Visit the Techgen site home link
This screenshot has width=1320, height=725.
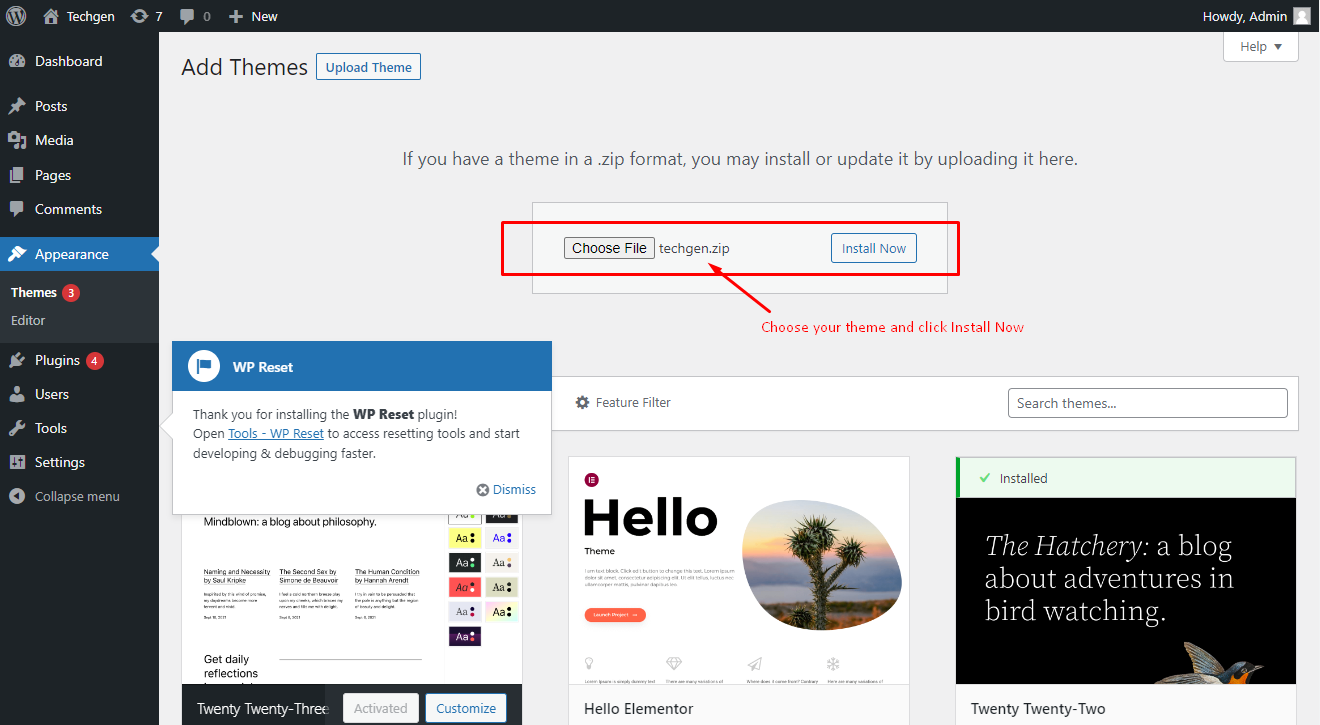tap(79, 16)
